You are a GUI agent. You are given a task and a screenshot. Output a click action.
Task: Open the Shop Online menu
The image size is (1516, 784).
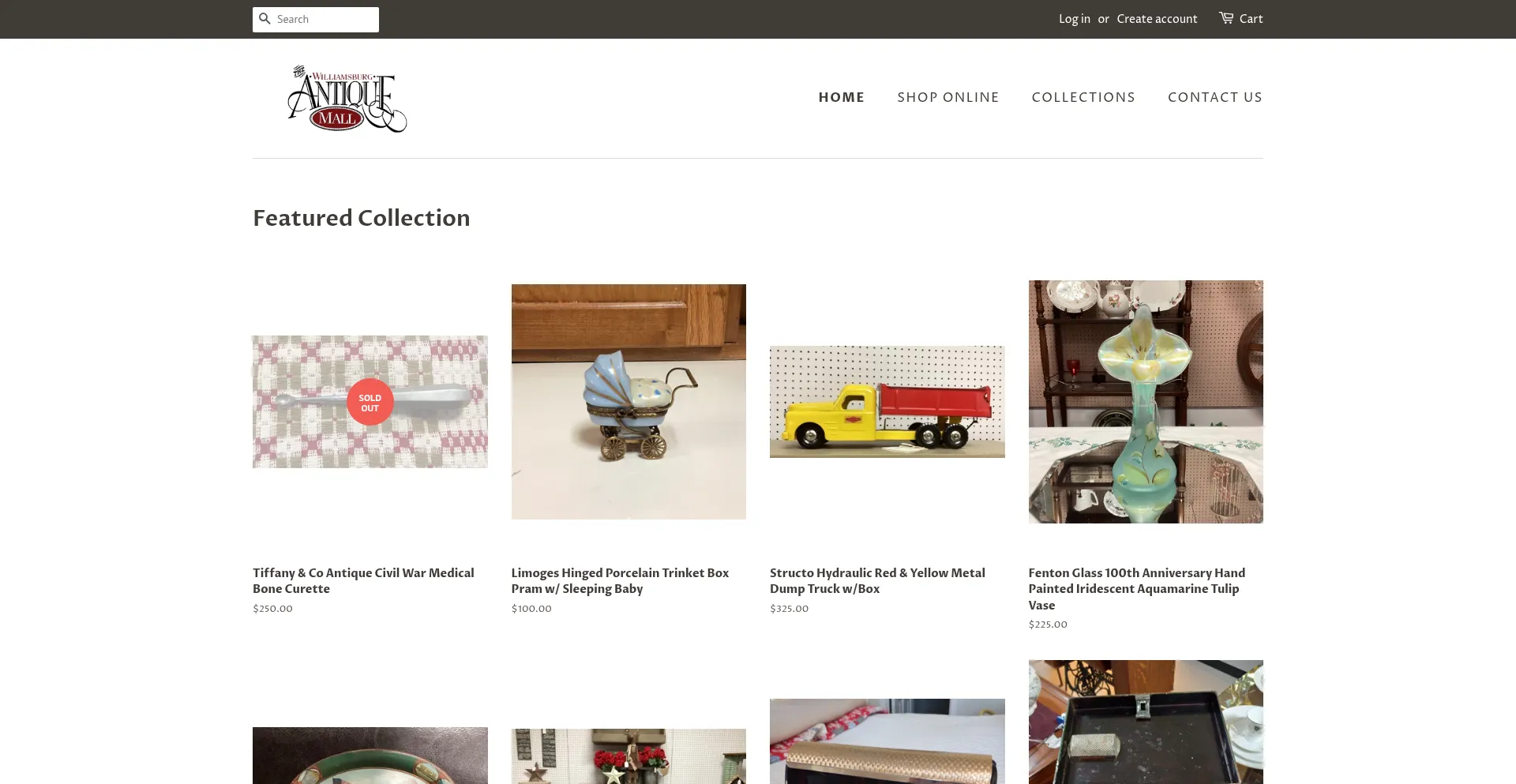coord(947,97)
